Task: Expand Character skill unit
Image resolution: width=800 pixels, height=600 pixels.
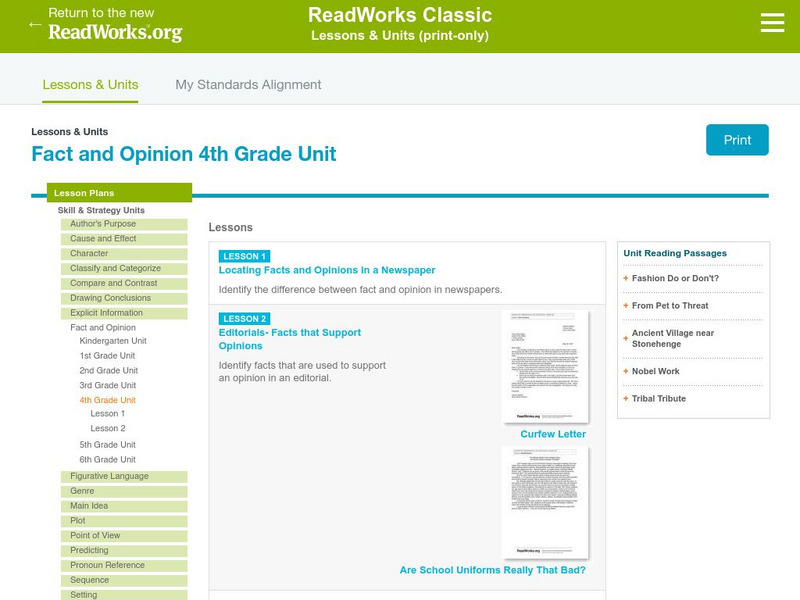Action: pyautogui.click(x=124, y=254)
